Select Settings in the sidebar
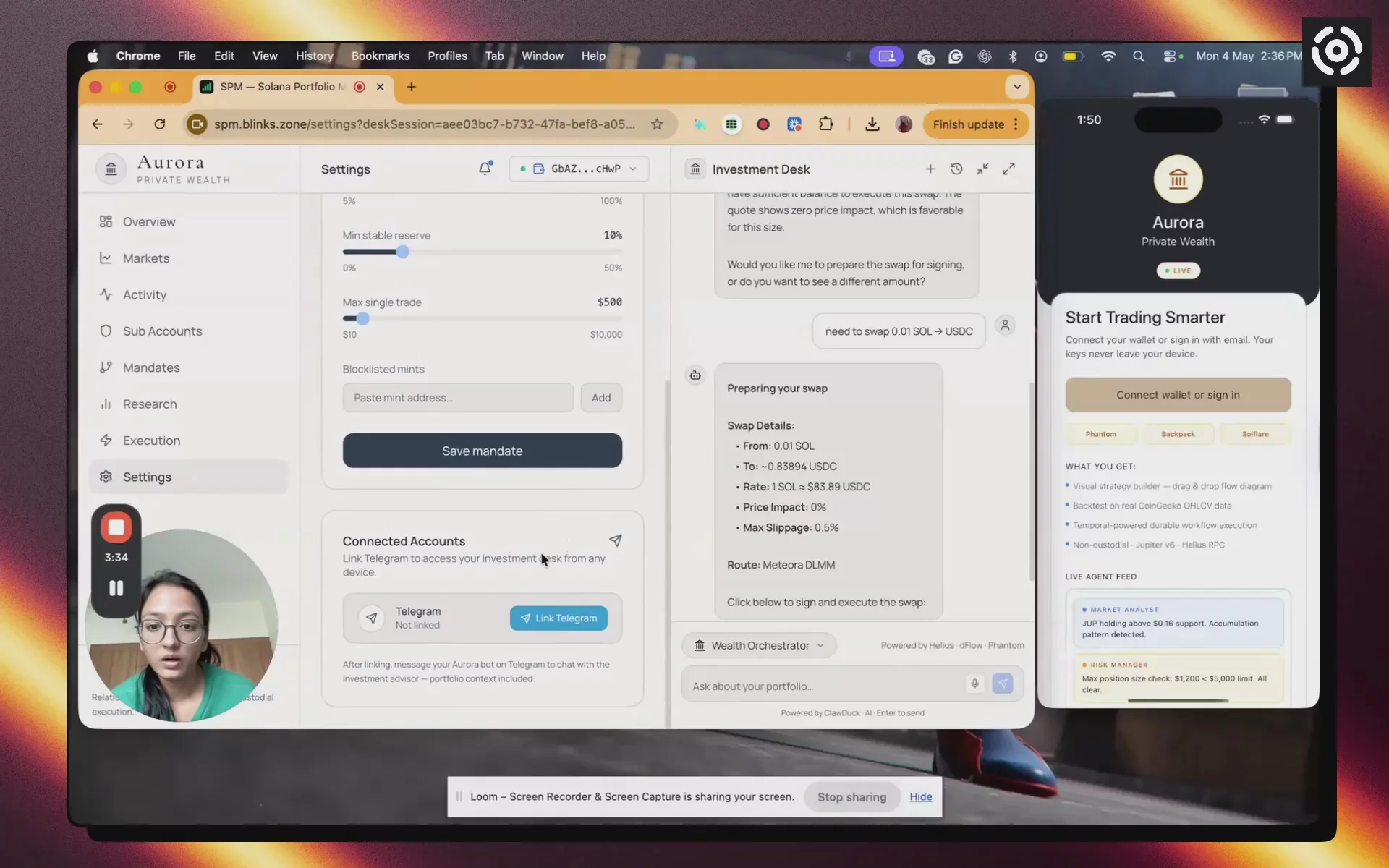 188,477
